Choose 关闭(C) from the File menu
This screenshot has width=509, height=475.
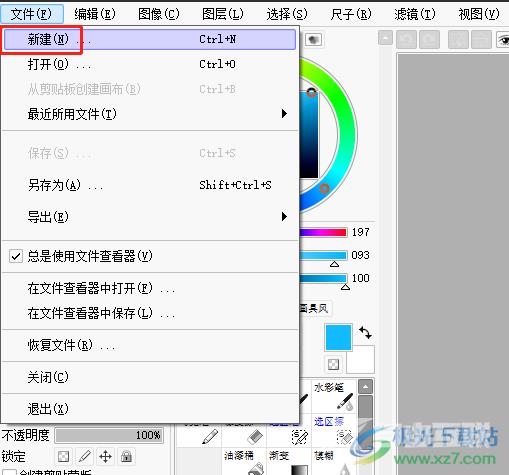150,377
